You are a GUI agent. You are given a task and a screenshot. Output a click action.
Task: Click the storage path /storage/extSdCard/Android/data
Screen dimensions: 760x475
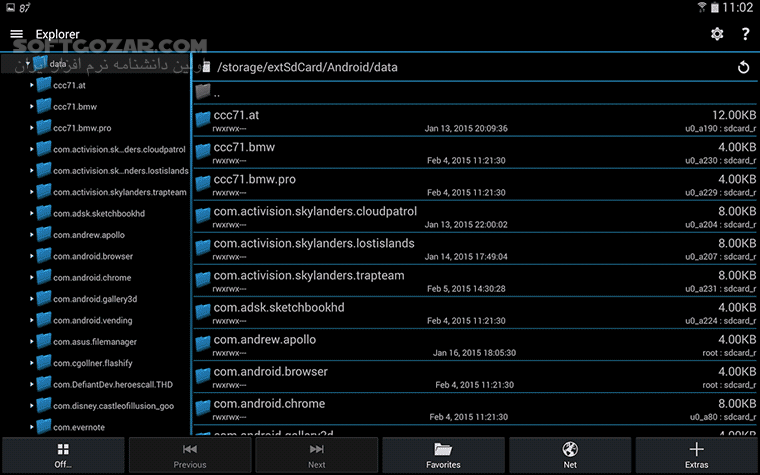click(x=307, y=67)
